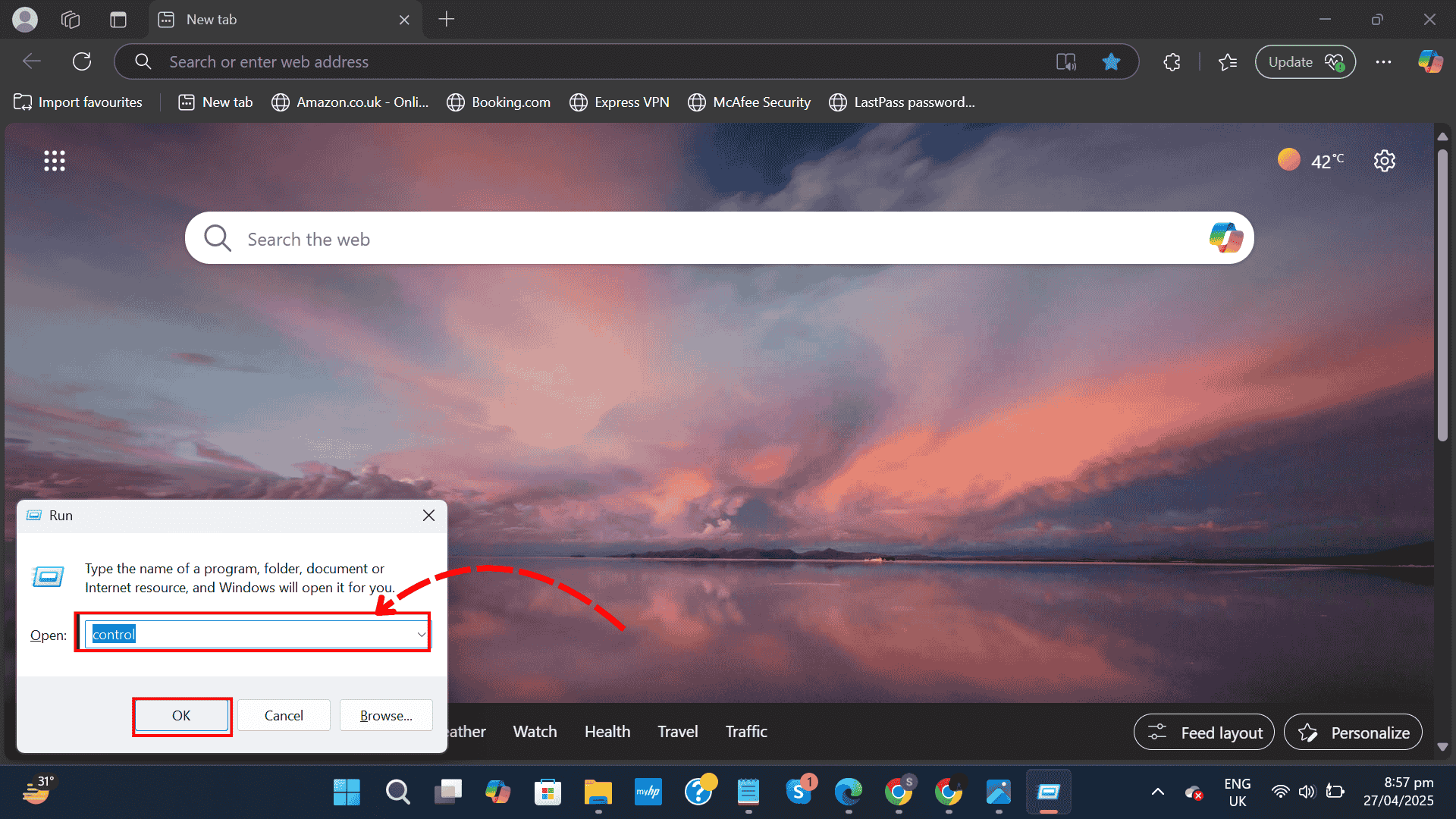The height and width of the screenshot is (819, 1456).
Task: Open the workspaces icon in title bar
Action: [x=71, y=20]
